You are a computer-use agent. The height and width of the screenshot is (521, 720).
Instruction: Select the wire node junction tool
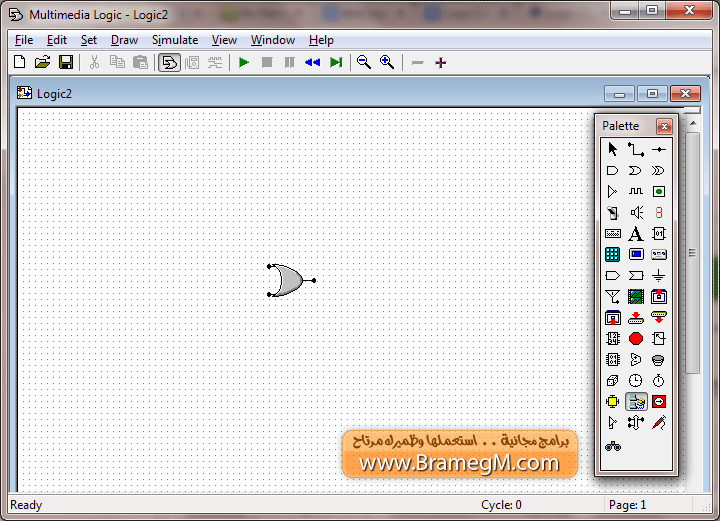point(659,150)
